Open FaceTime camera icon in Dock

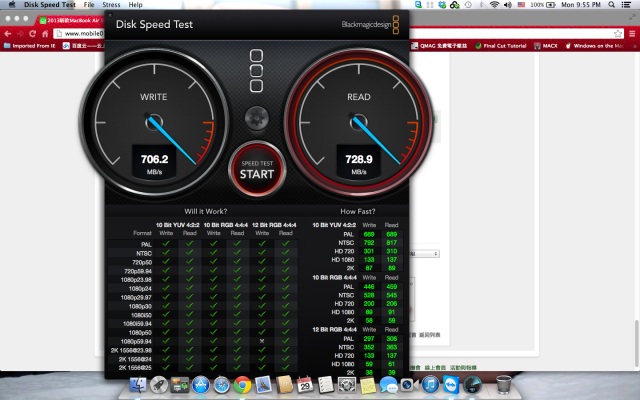pyautogui.click(x=409, y=384)
